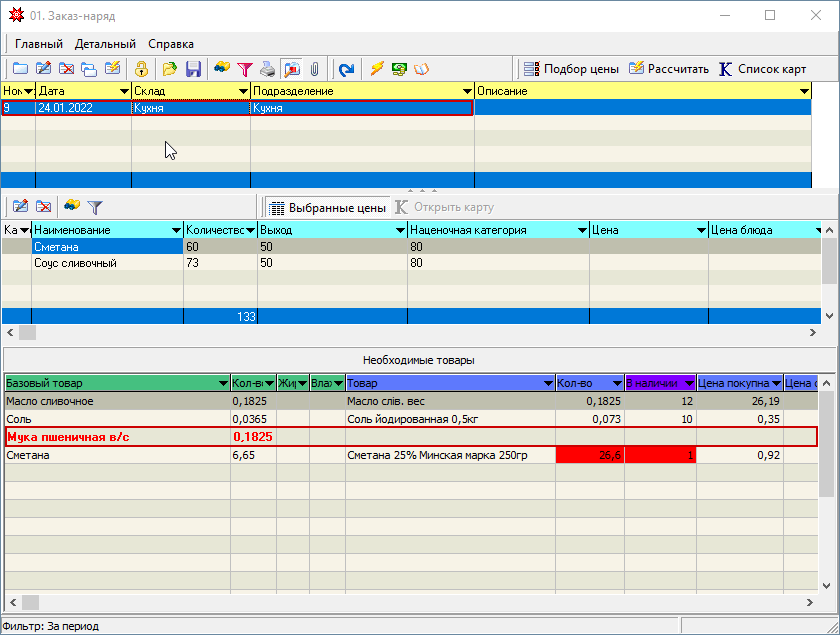This screenshot has height=635, width=840.
Task: Click the Подбор цены button
Action: [x=570, y=69]
